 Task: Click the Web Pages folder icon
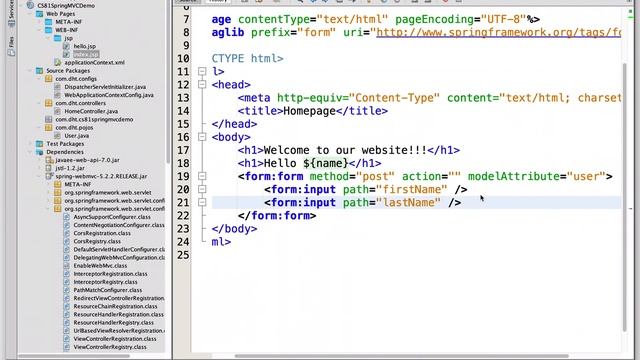[x=39, y=13]
